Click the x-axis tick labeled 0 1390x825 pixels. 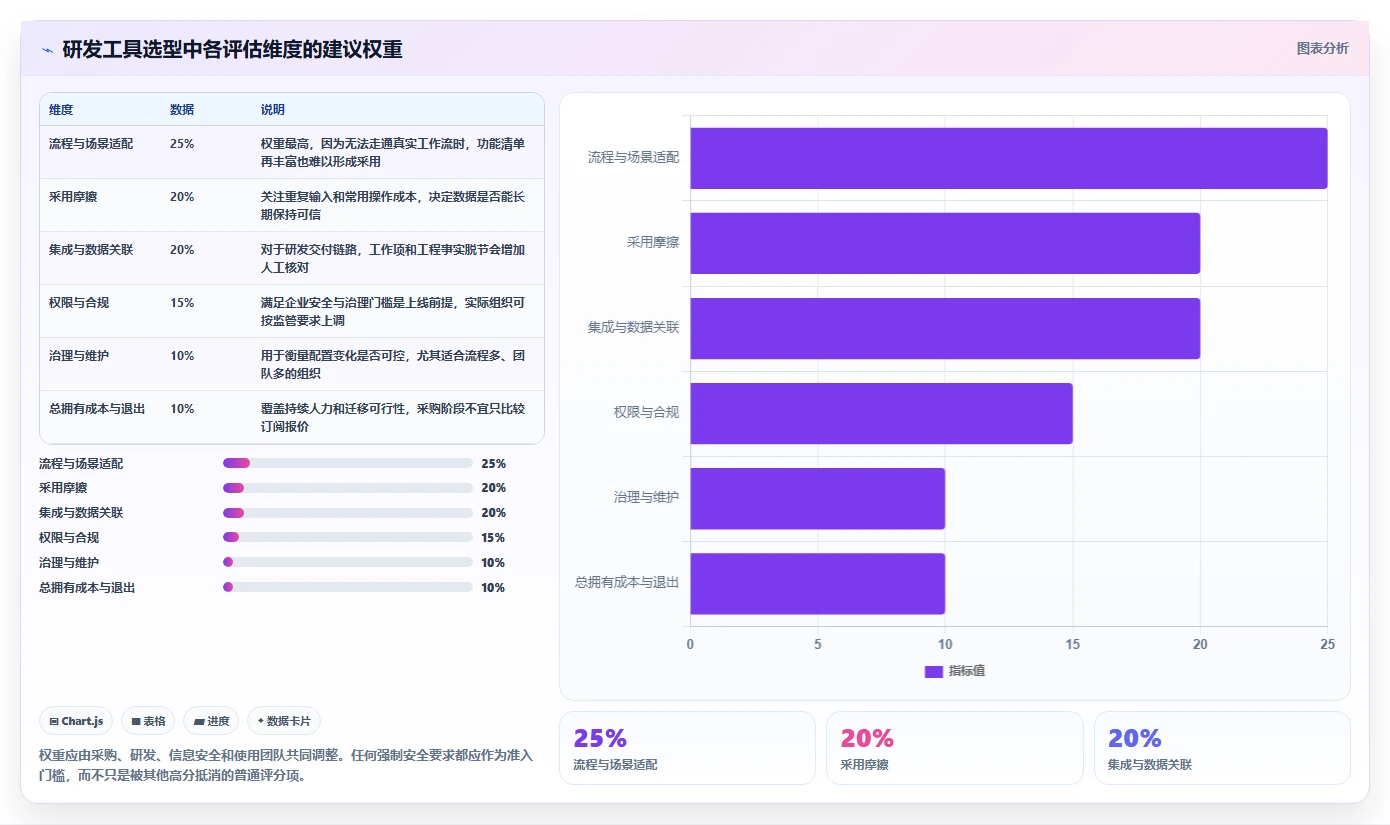pyautogui.click(x=690, y=644)
